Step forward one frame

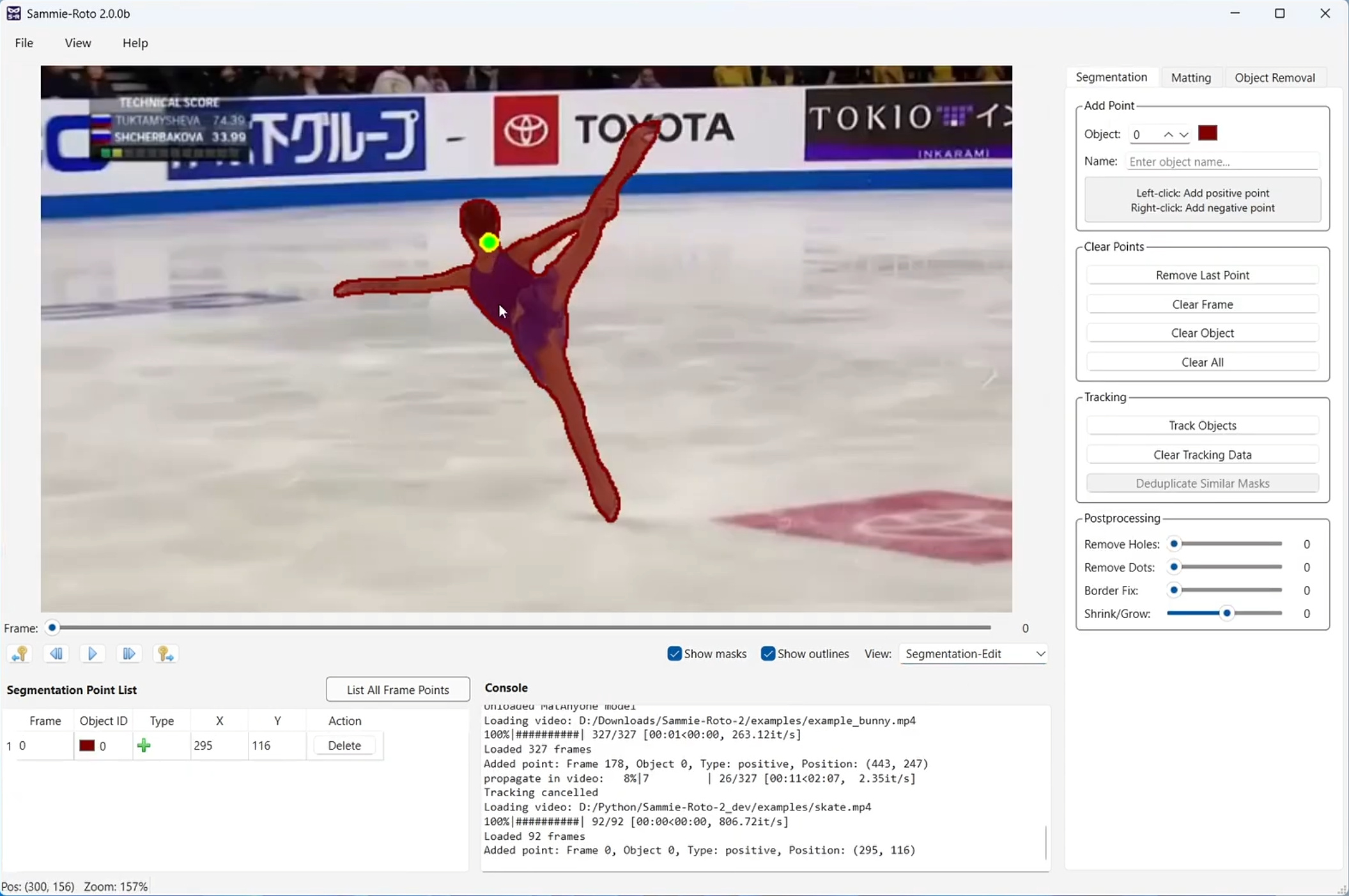point(128,654)
